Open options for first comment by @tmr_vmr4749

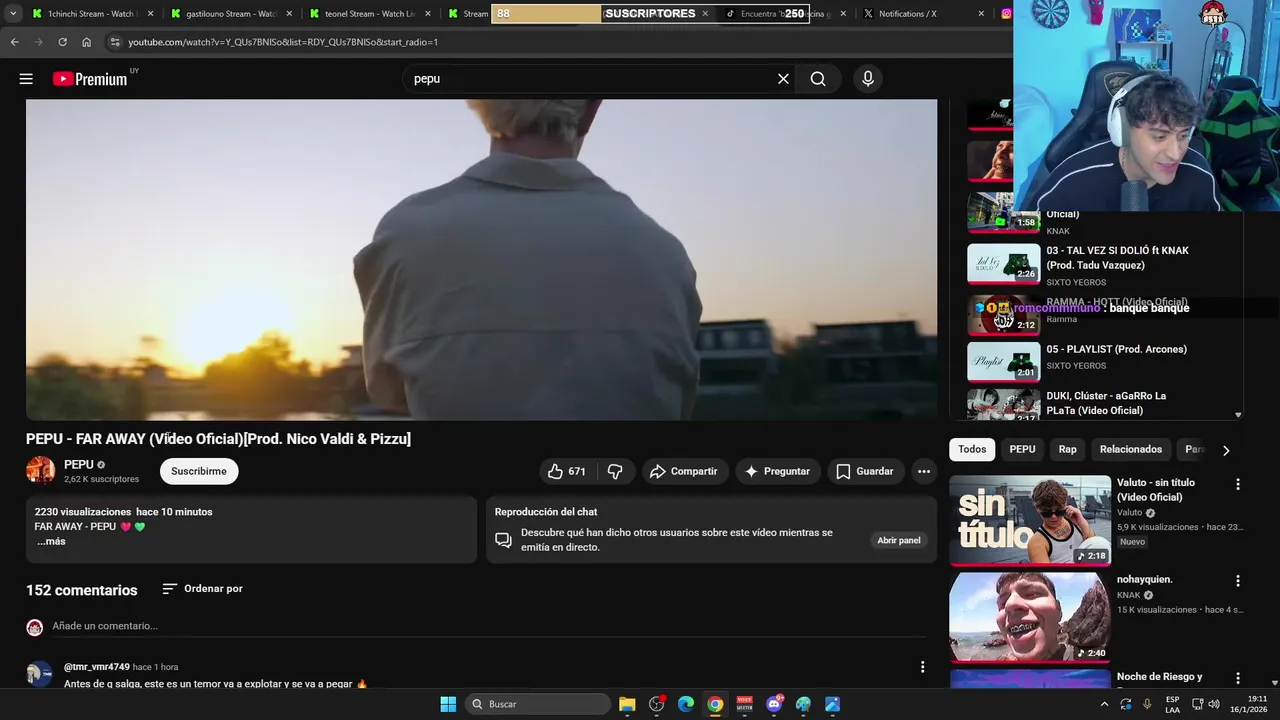922,667
